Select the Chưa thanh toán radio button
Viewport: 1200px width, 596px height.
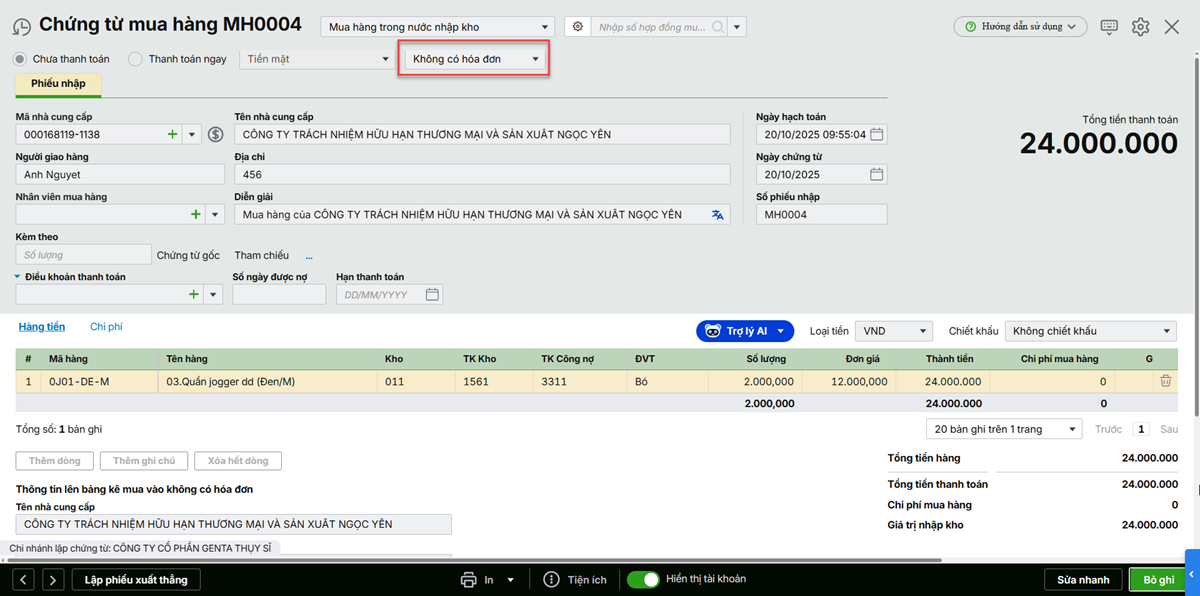point(20,59)
